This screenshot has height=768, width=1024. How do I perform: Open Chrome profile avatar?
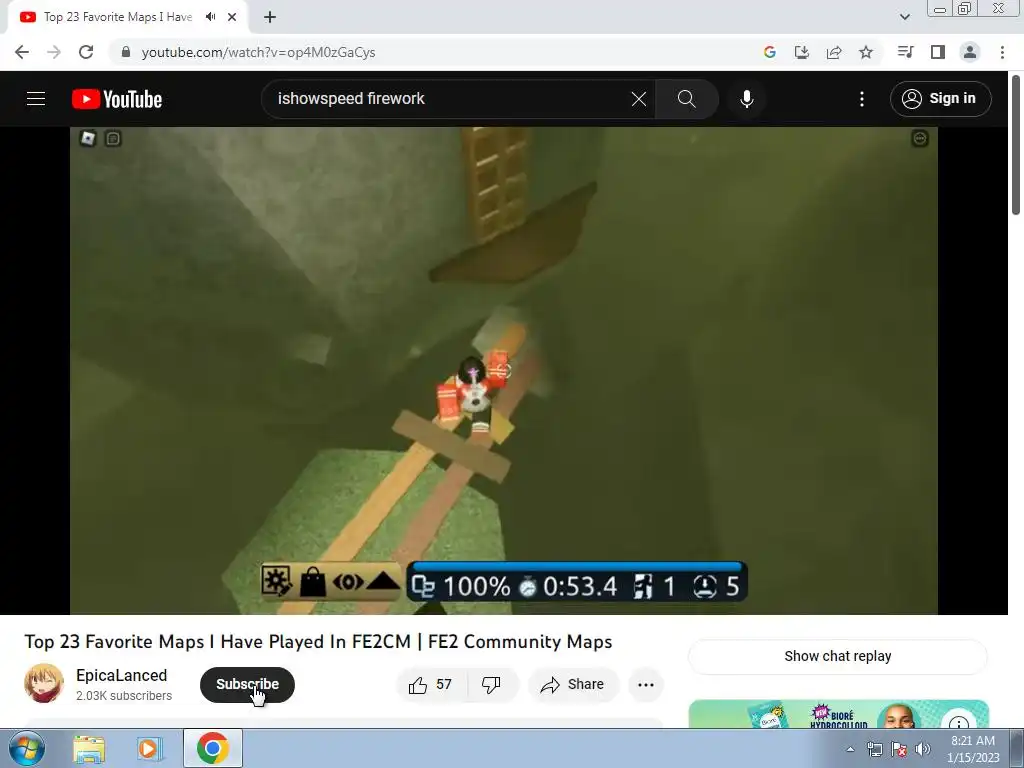(x=970, y=52)
